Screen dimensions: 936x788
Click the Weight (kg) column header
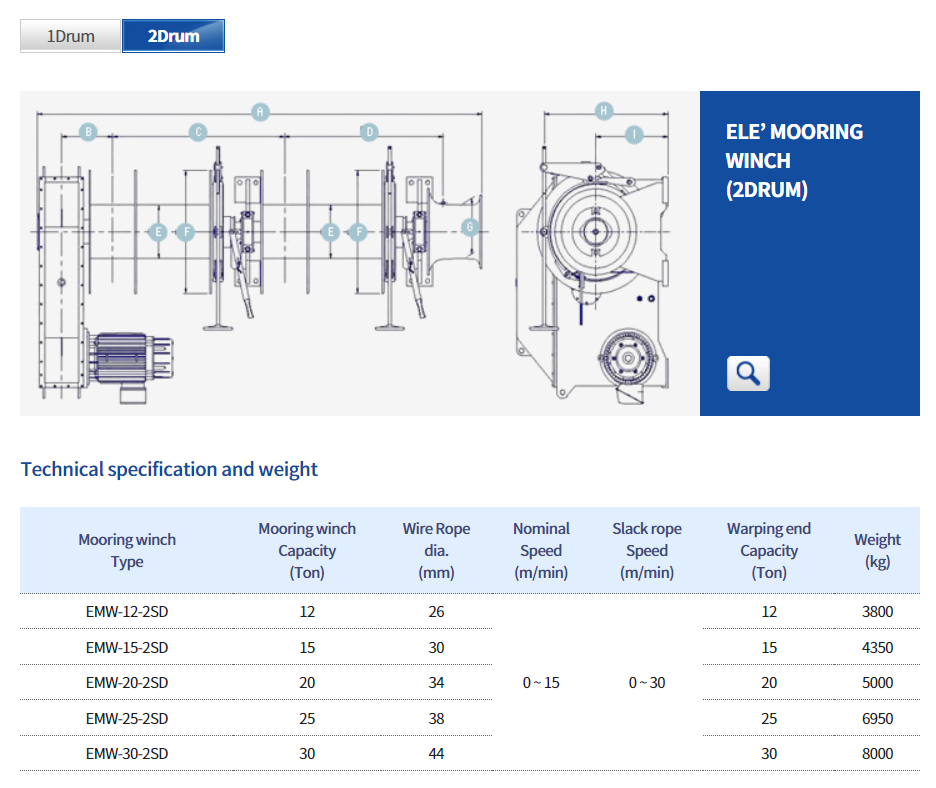tap(878, 550)
